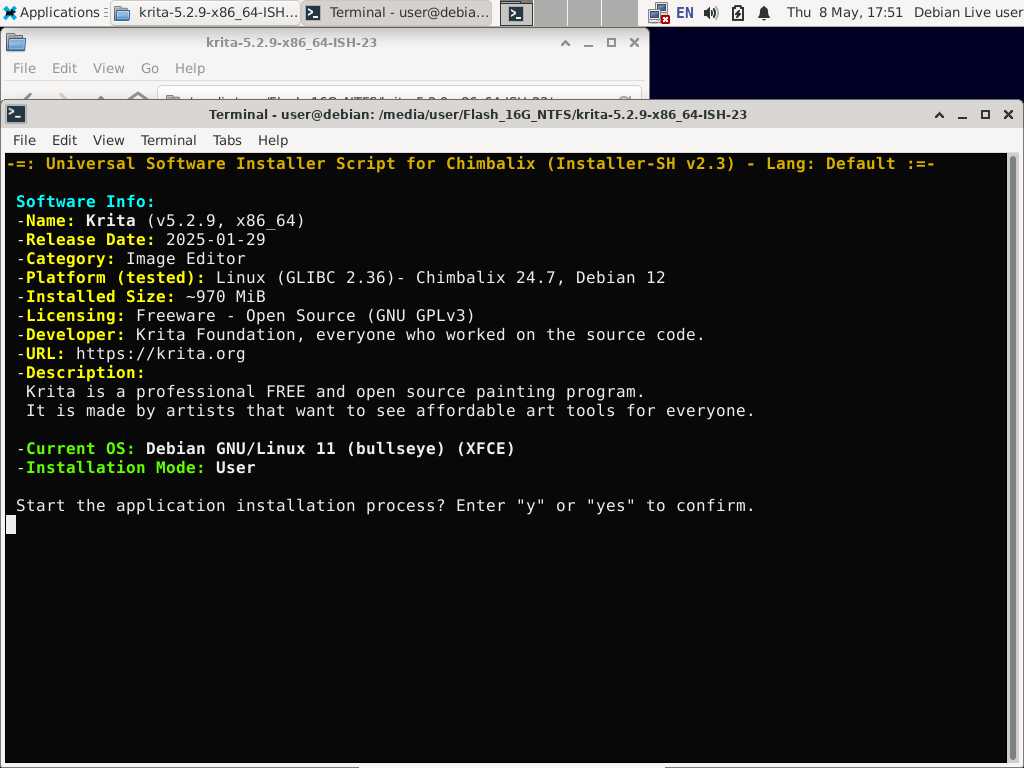Click the 'Current OS: Debian GNU/Linux 11' line
The width and height of the screenshot is (1024, 768).
(x=265, y=449)
